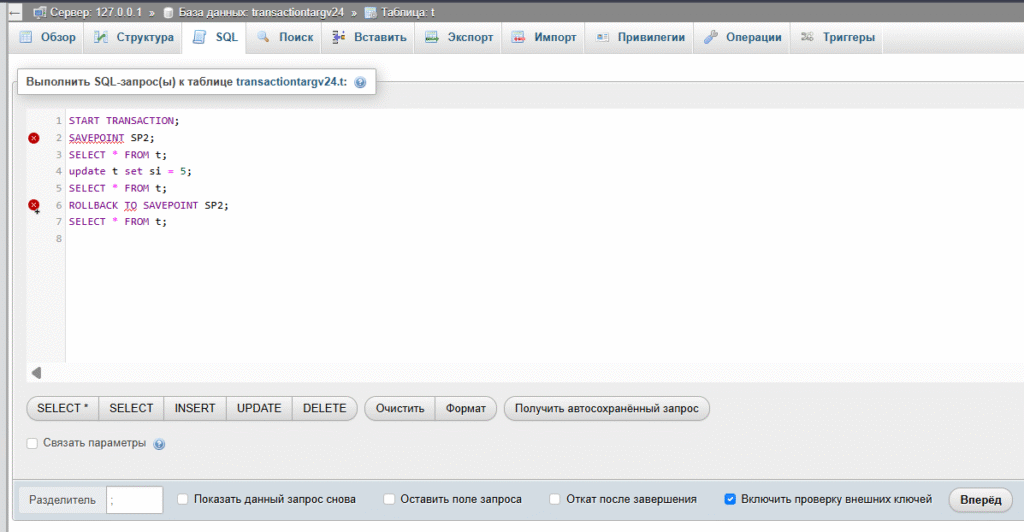Viewport: 1024px width, 532px height.
Task: Check Показать данный запрос снова
Action: 182,499
